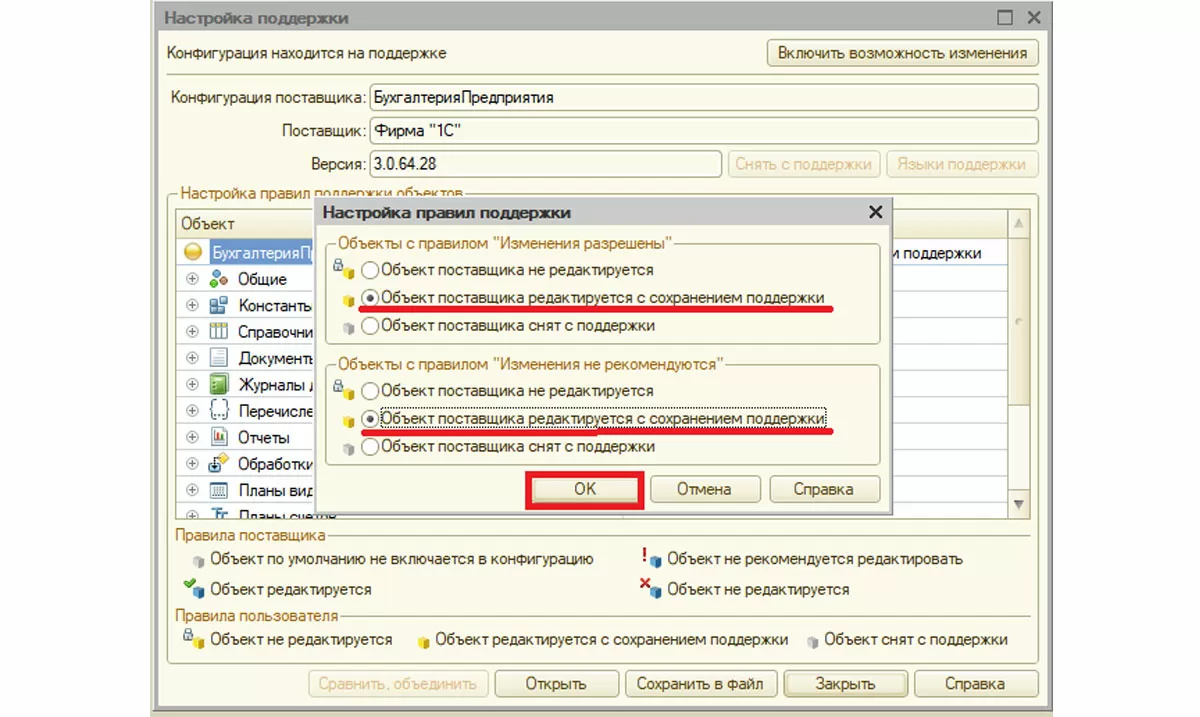Select 'снят с поддержки' under Изменения не рекомендуются
Screen dimensions: 1200x717
(371, 446)
